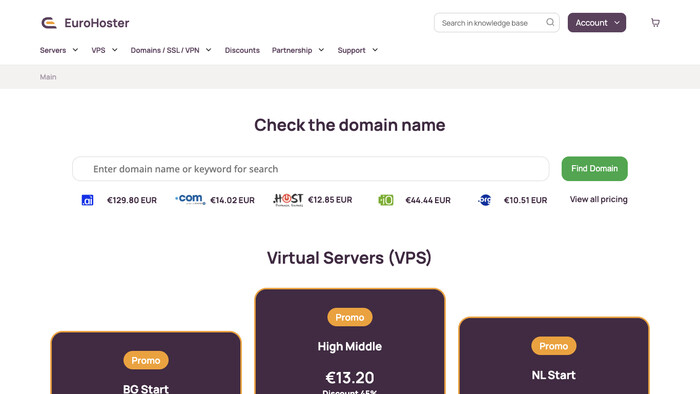Expand the Support menu chevron

375,50
